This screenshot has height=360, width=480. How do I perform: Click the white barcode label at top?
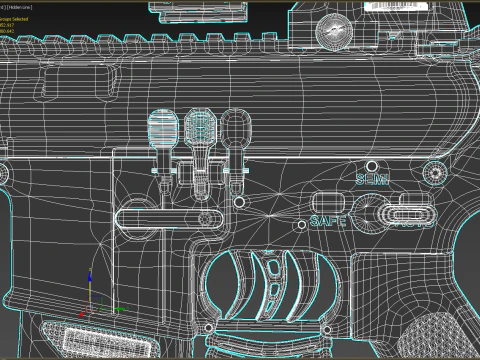[396, 7]
